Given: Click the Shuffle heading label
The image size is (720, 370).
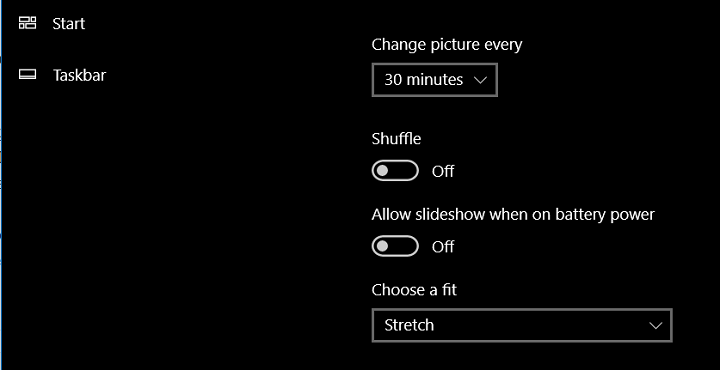Looking at the screenshot, I should (396, 138).
